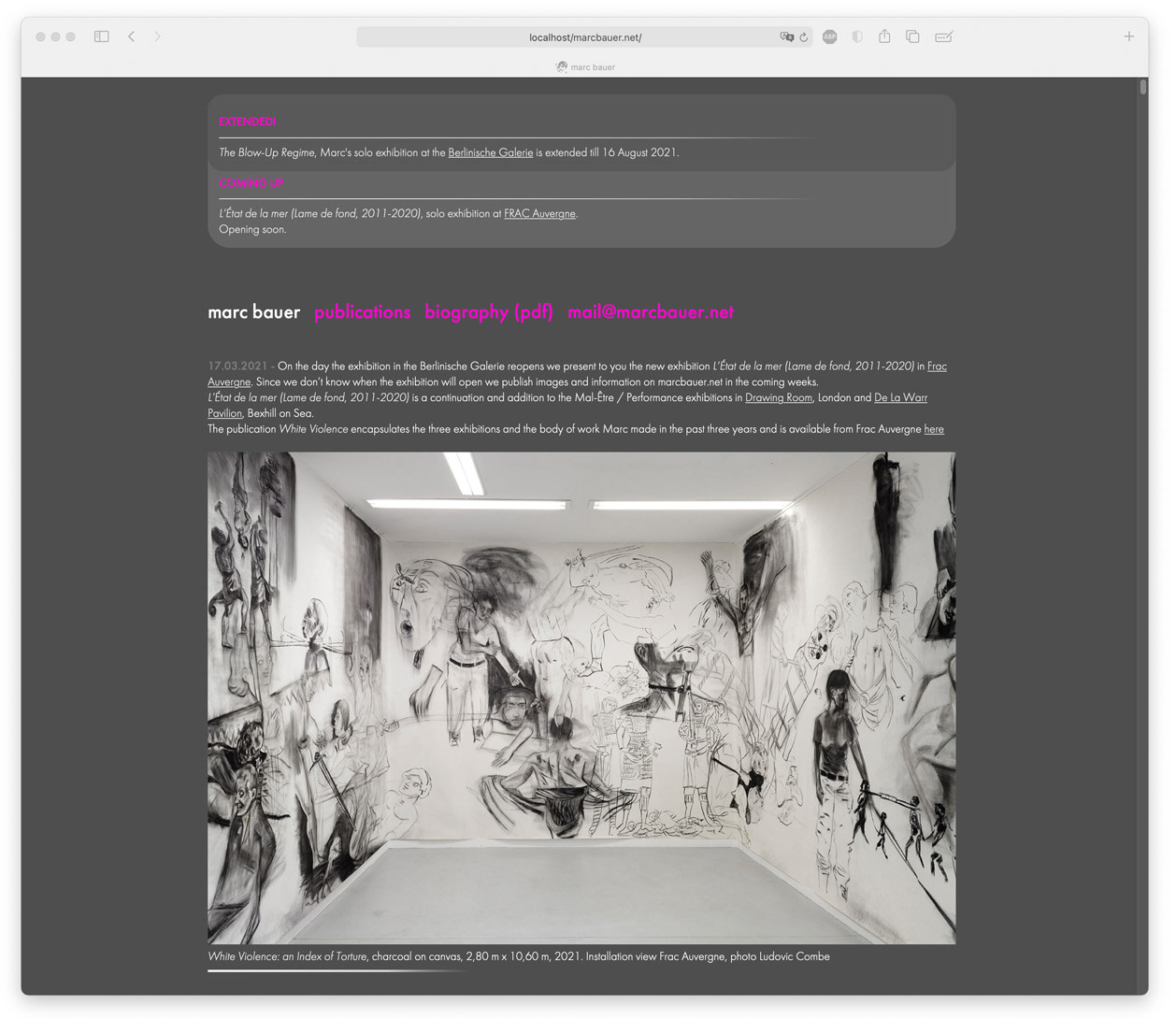Click the White Violence image caption text
Viewport: 1176px width, 1019px height.
pyautogui.click(x=519, y=956)
